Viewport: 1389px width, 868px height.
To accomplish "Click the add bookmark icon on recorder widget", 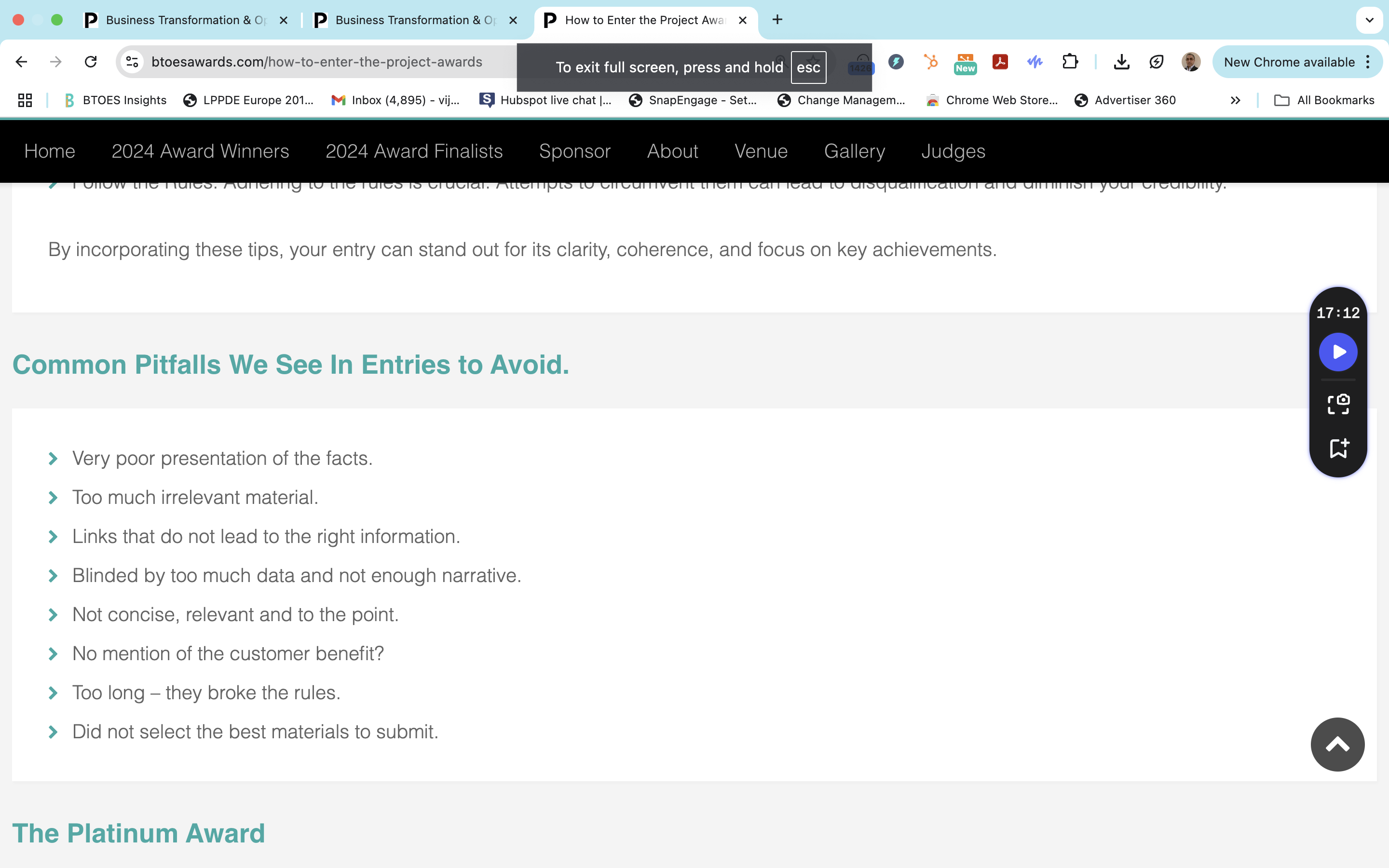I will tap(1338, 448).
